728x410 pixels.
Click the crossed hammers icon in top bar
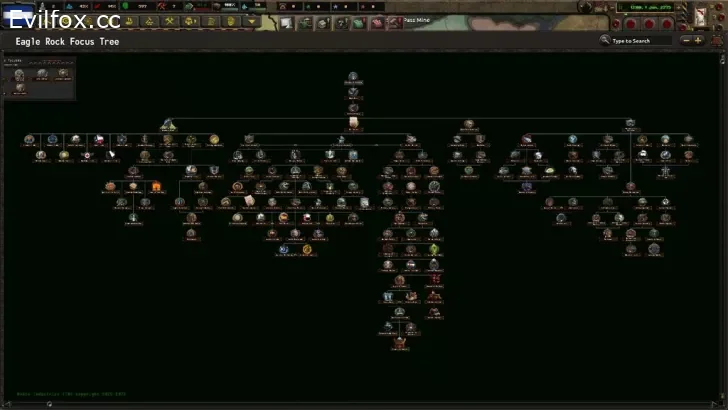(x=171, y=21)
